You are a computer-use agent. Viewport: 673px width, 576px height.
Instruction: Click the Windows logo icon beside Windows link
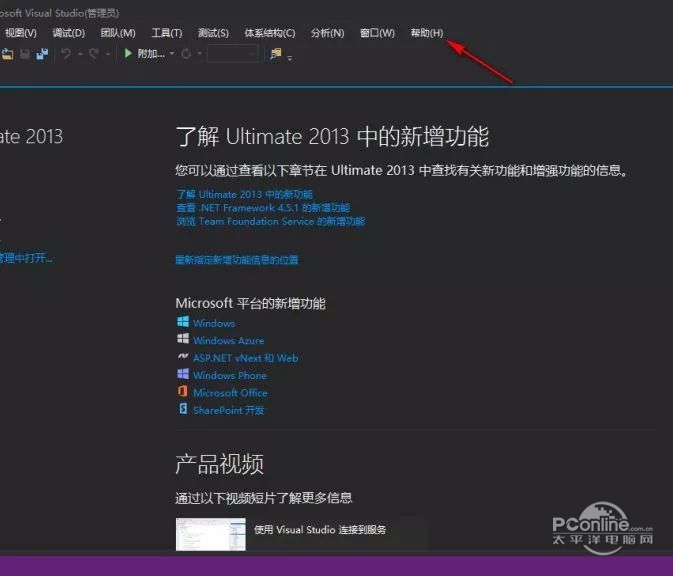183,321
